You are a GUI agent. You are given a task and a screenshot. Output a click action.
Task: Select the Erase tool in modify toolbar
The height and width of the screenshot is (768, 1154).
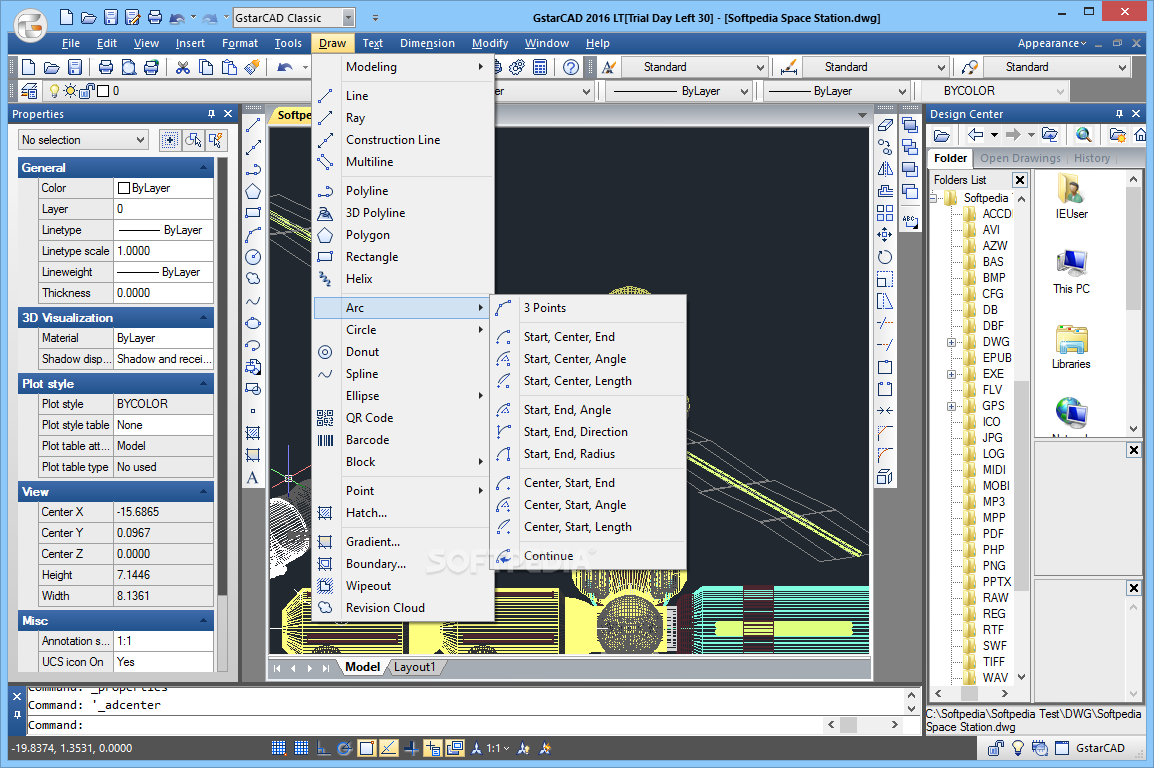click(x=885, y=125)
